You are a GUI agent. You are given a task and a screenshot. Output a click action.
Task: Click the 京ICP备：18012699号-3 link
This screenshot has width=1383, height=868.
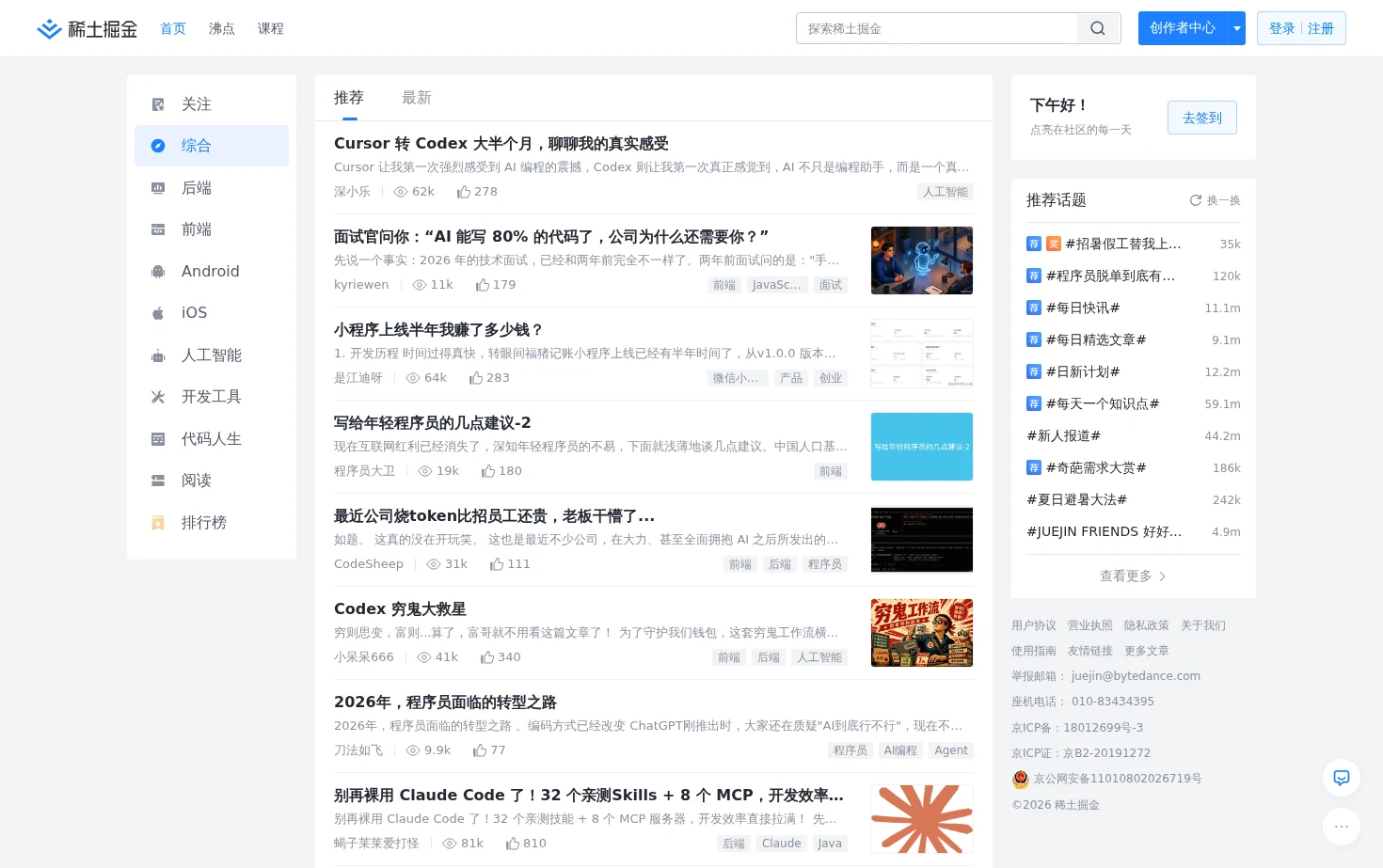pyautogui.click(x=1077, y=728)
